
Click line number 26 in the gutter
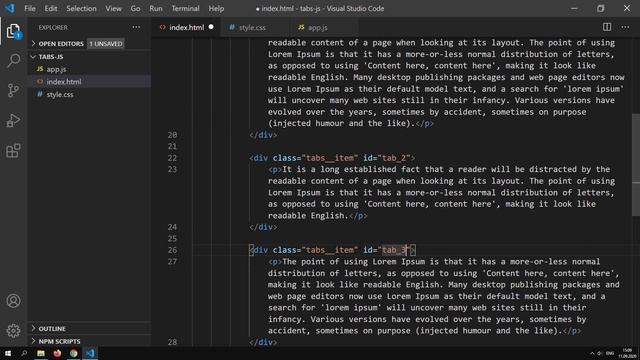[x=172, y=250]
